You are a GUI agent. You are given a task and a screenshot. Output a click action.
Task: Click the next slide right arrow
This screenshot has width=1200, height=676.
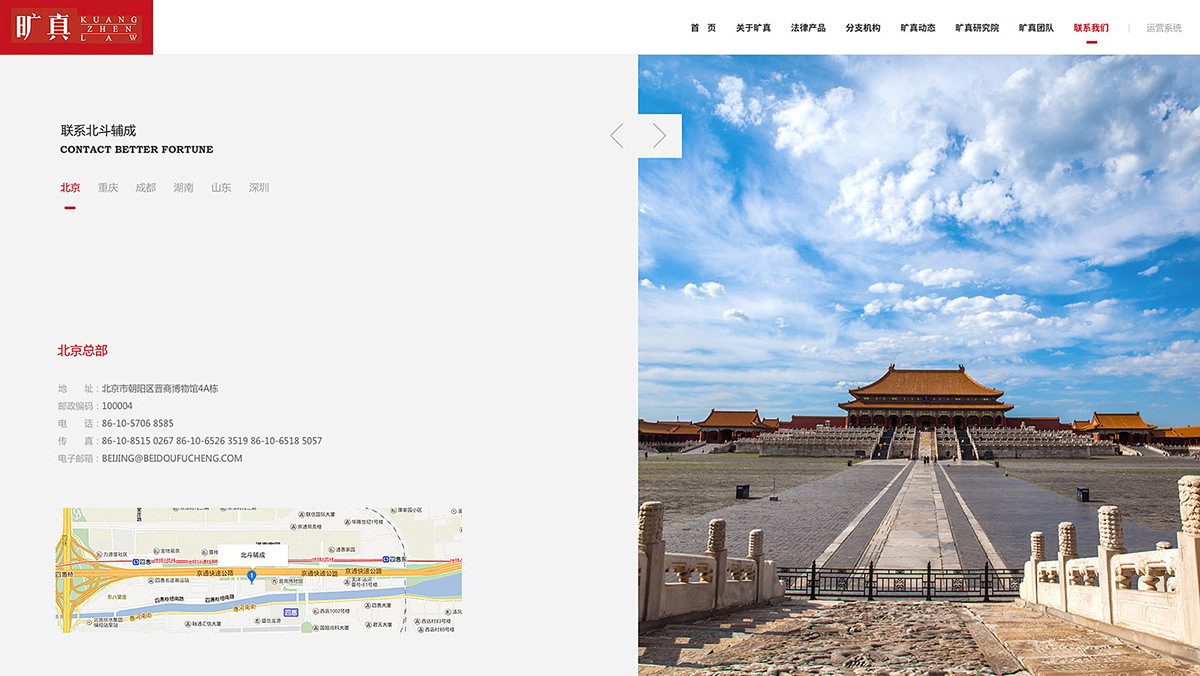point(659,136)
